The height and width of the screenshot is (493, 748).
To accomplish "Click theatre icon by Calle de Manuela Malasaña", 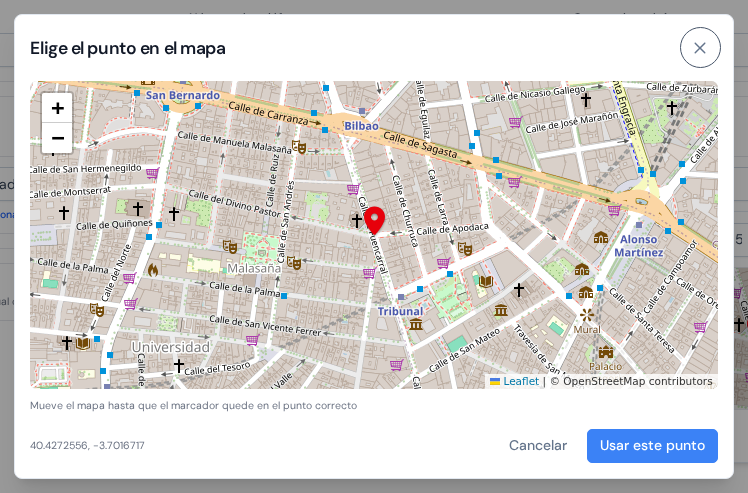I will pos(299,147).
